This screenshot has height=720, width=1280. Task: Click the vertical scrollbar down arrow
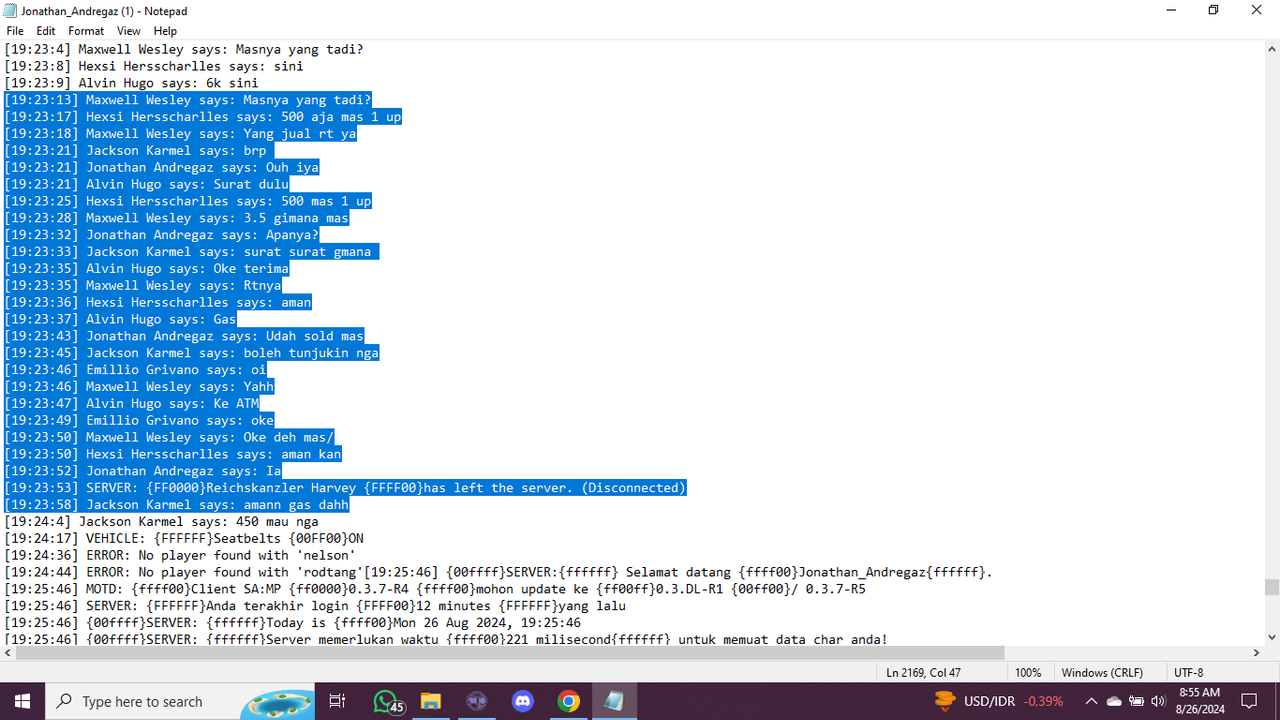[1271, 636]
